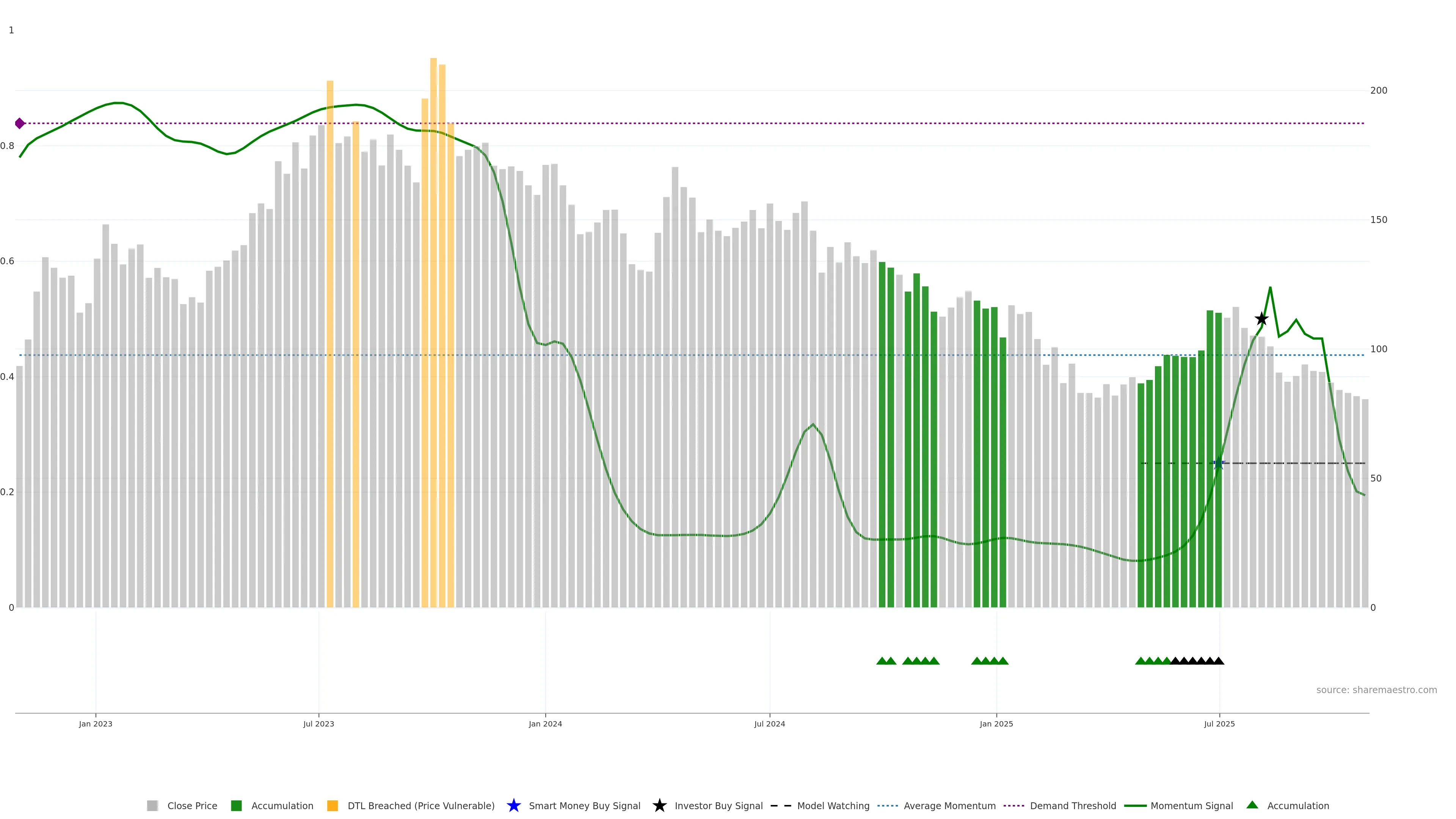Toggle the Momentum Signal legend entry
This screenshot has width=1456, height=819.
(1191, 806)
